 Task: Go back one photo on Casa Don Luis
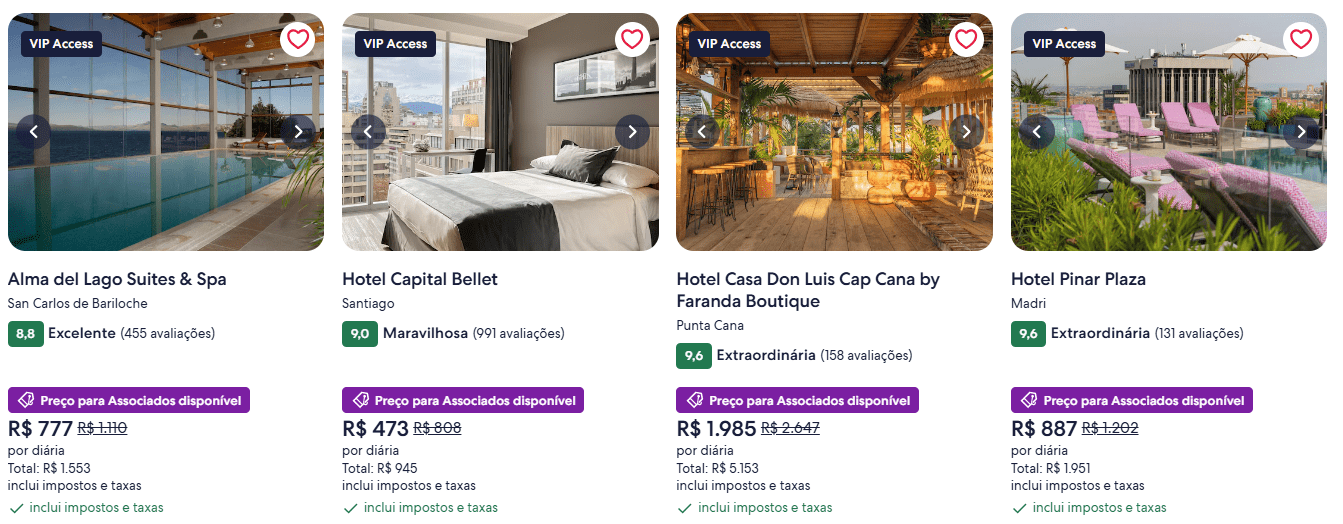pos(702,131)
